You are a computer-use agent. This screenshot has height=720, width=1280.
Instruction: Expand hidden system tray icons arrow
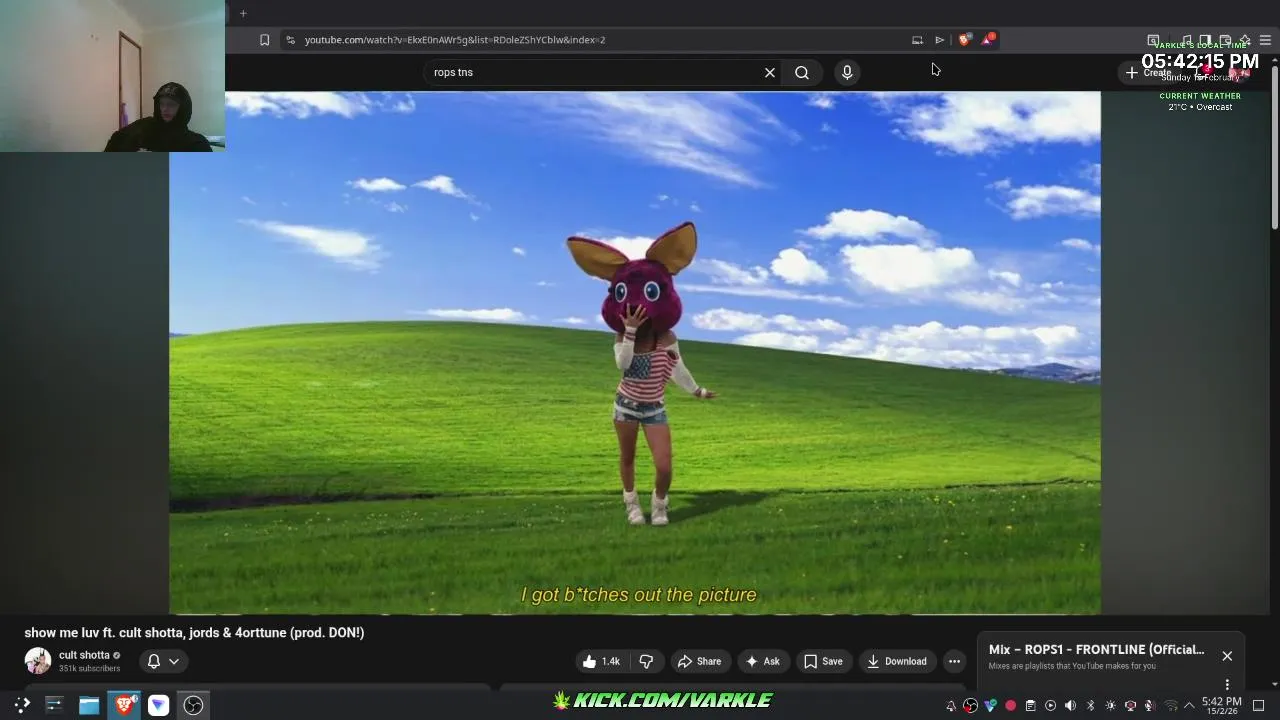(x=1189, y=706)
